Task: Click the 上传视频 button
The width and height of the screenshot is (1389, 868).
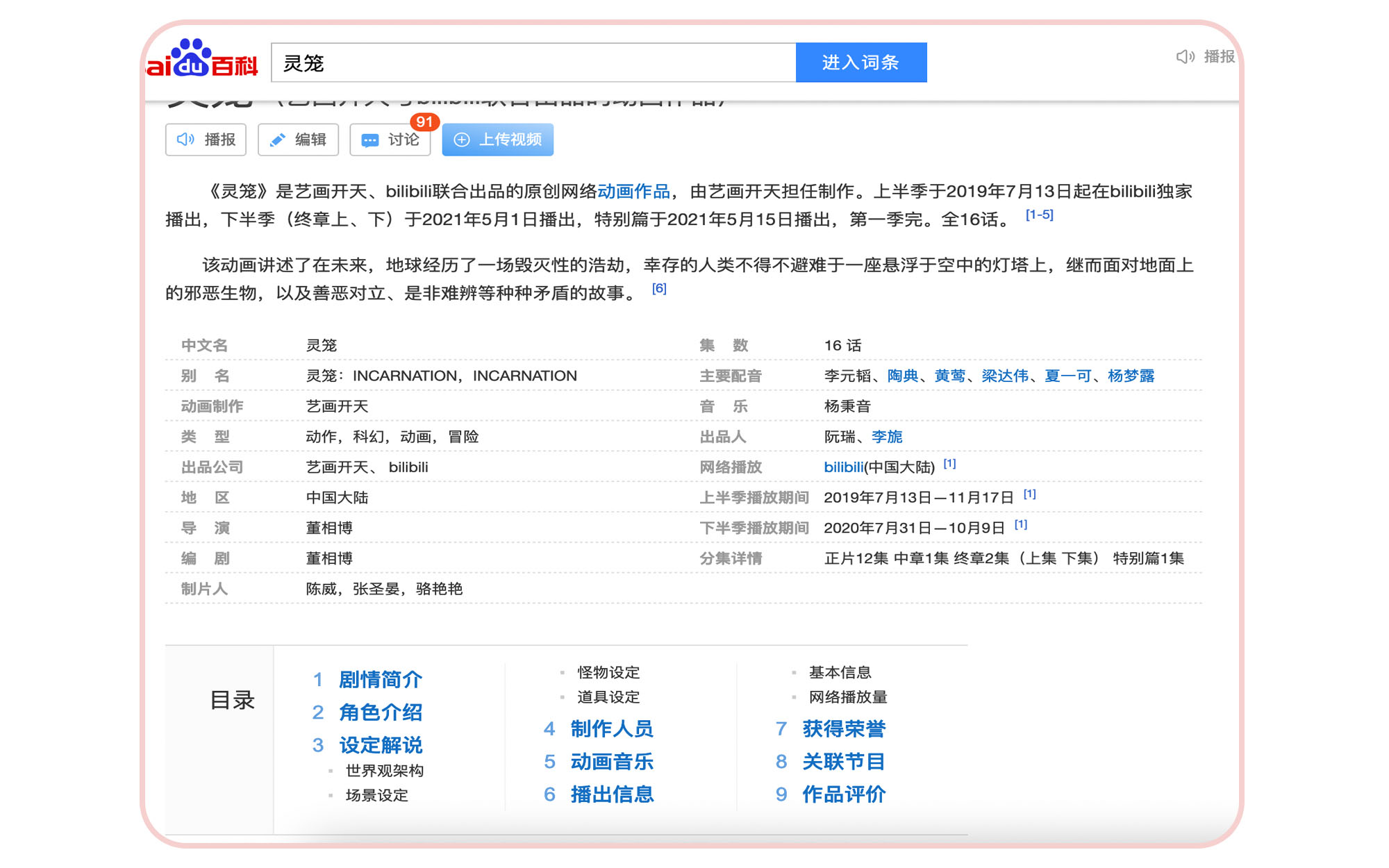Action: [498, 140]
